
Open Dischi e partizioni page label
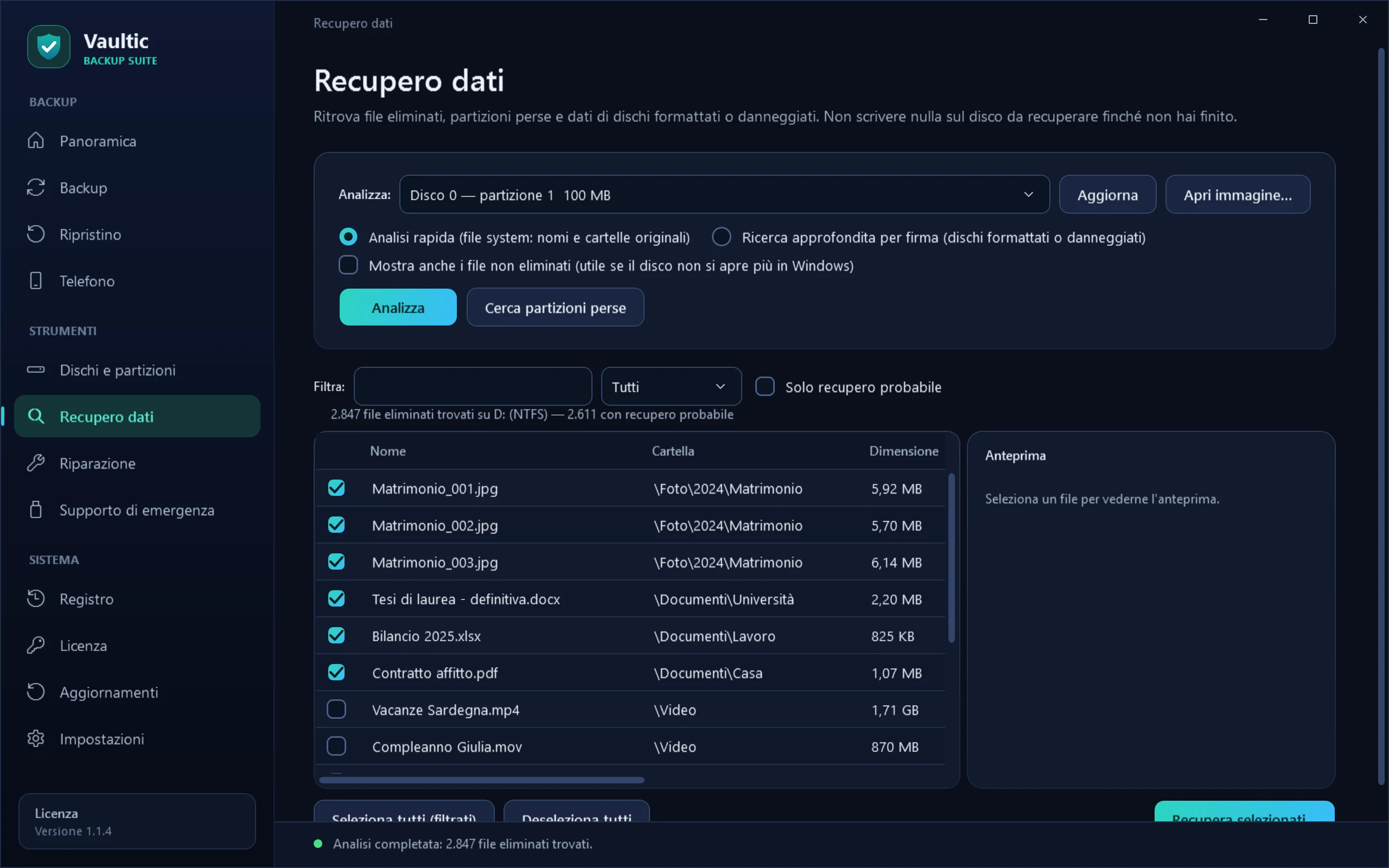click(x=118, y=371)
